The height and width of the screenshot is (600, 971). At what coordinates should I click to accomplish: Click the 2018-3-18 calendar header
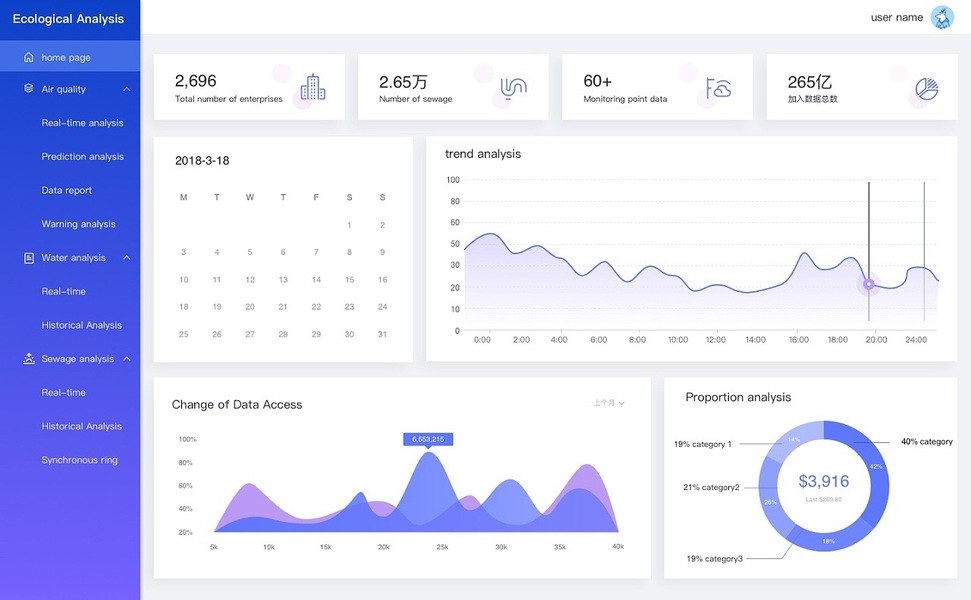pyautogui.click(x=202, y=161)
